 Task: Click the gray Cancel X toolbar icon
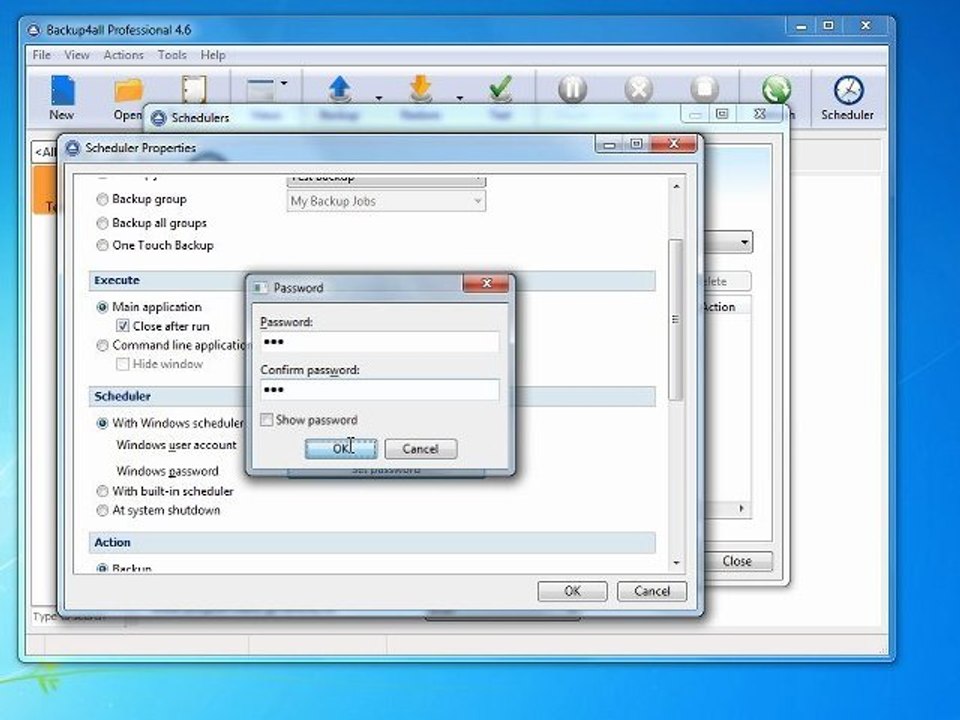(x=639, y=89)
